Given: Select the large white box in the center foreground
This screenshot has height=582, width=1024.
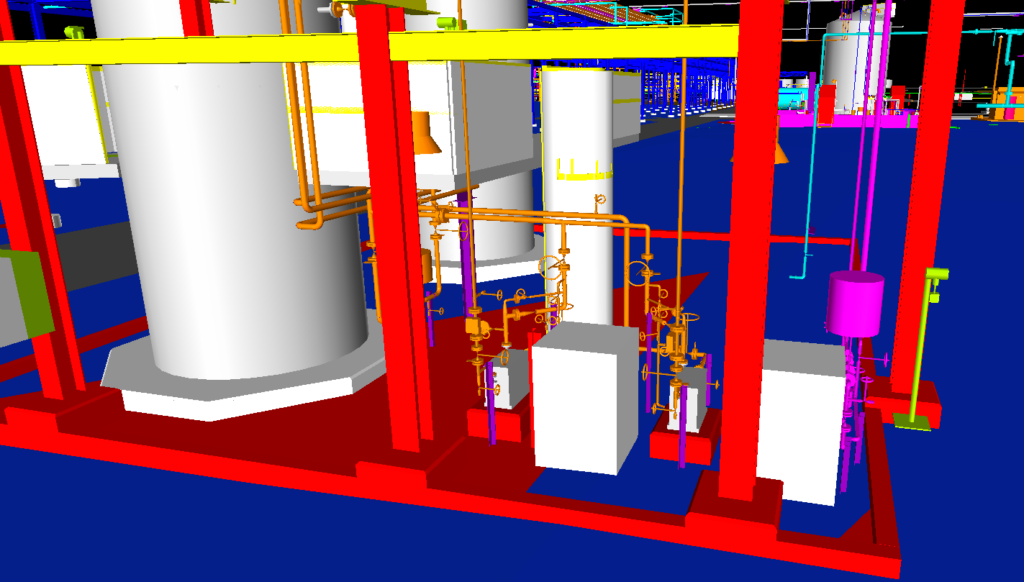Looking at the screenshot, I should [583, 398].
